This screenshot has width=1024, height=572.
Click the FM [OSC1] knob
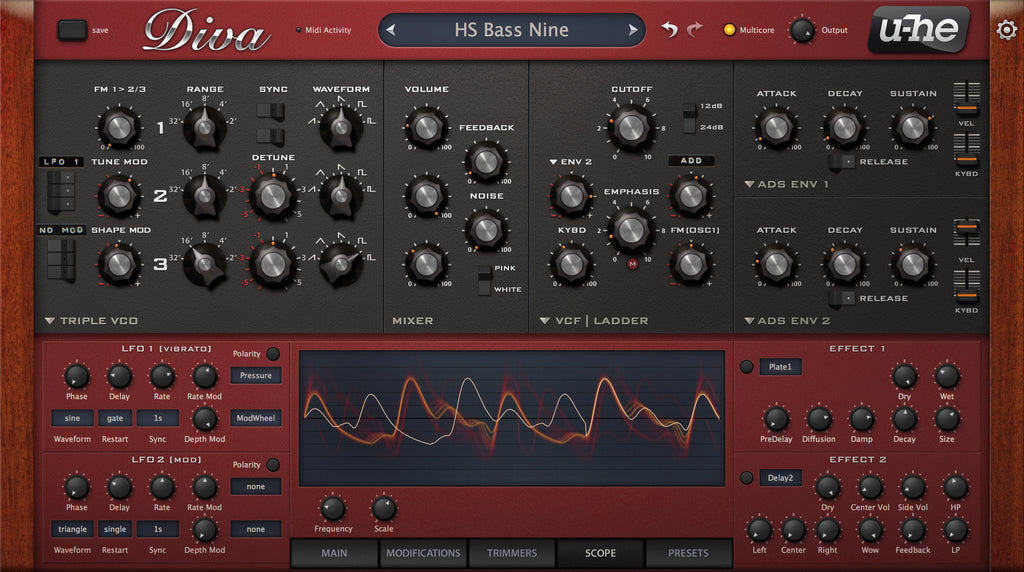[x=691, y=264]
